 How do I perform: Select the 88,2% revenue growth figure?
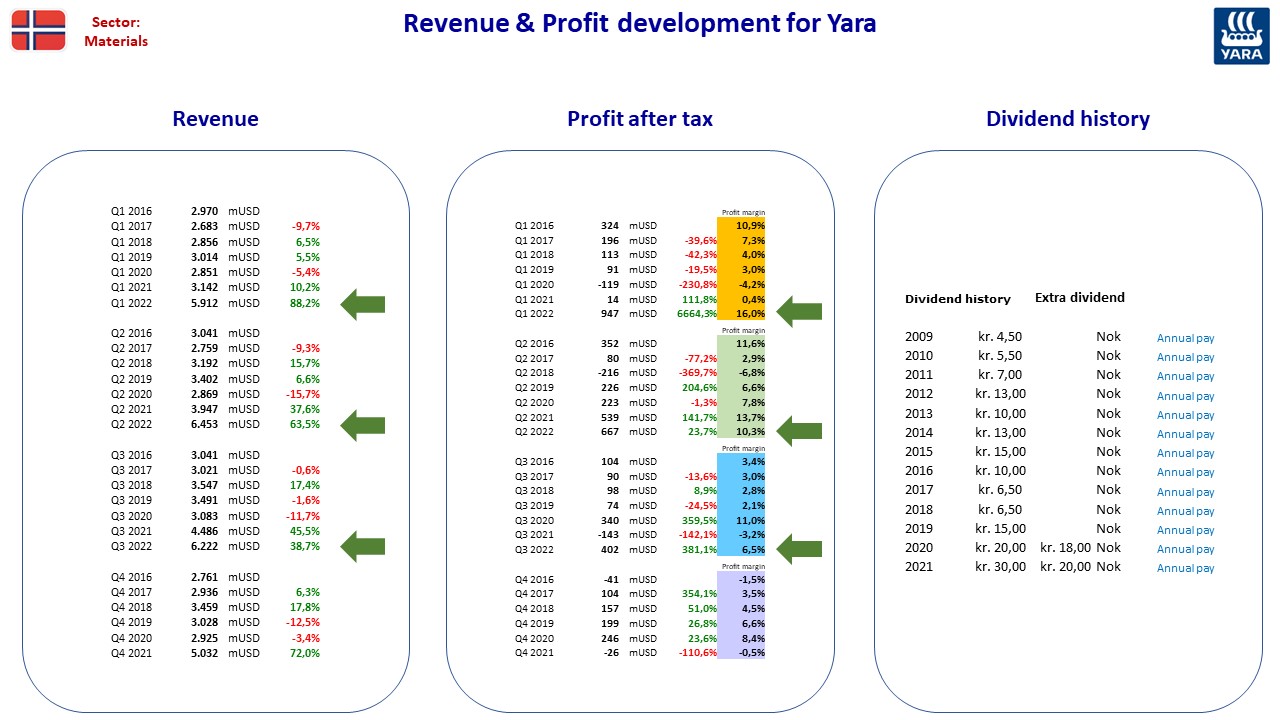tap(305, 303)
